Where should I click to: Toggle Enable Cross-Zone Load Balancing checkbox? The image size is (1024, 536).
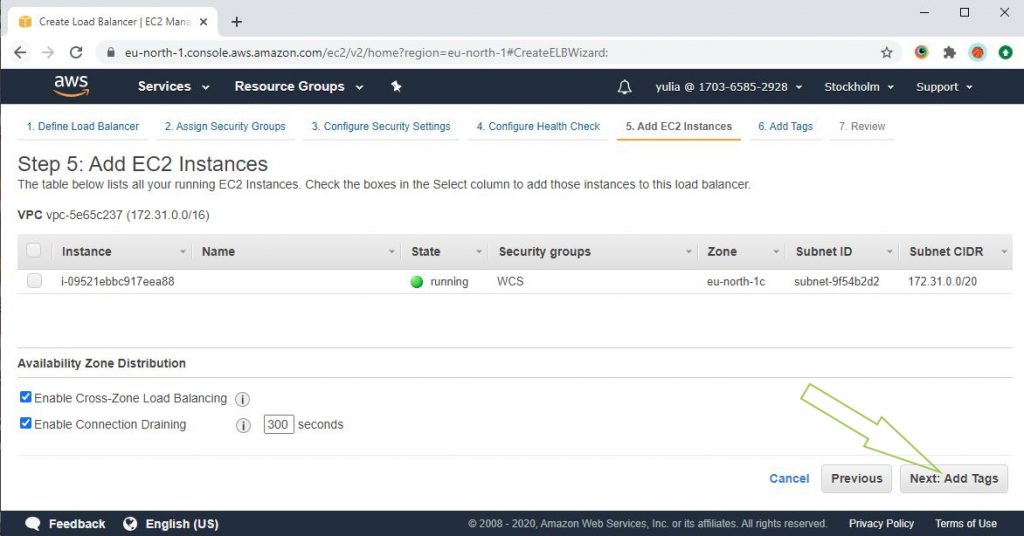coord(25,397)
